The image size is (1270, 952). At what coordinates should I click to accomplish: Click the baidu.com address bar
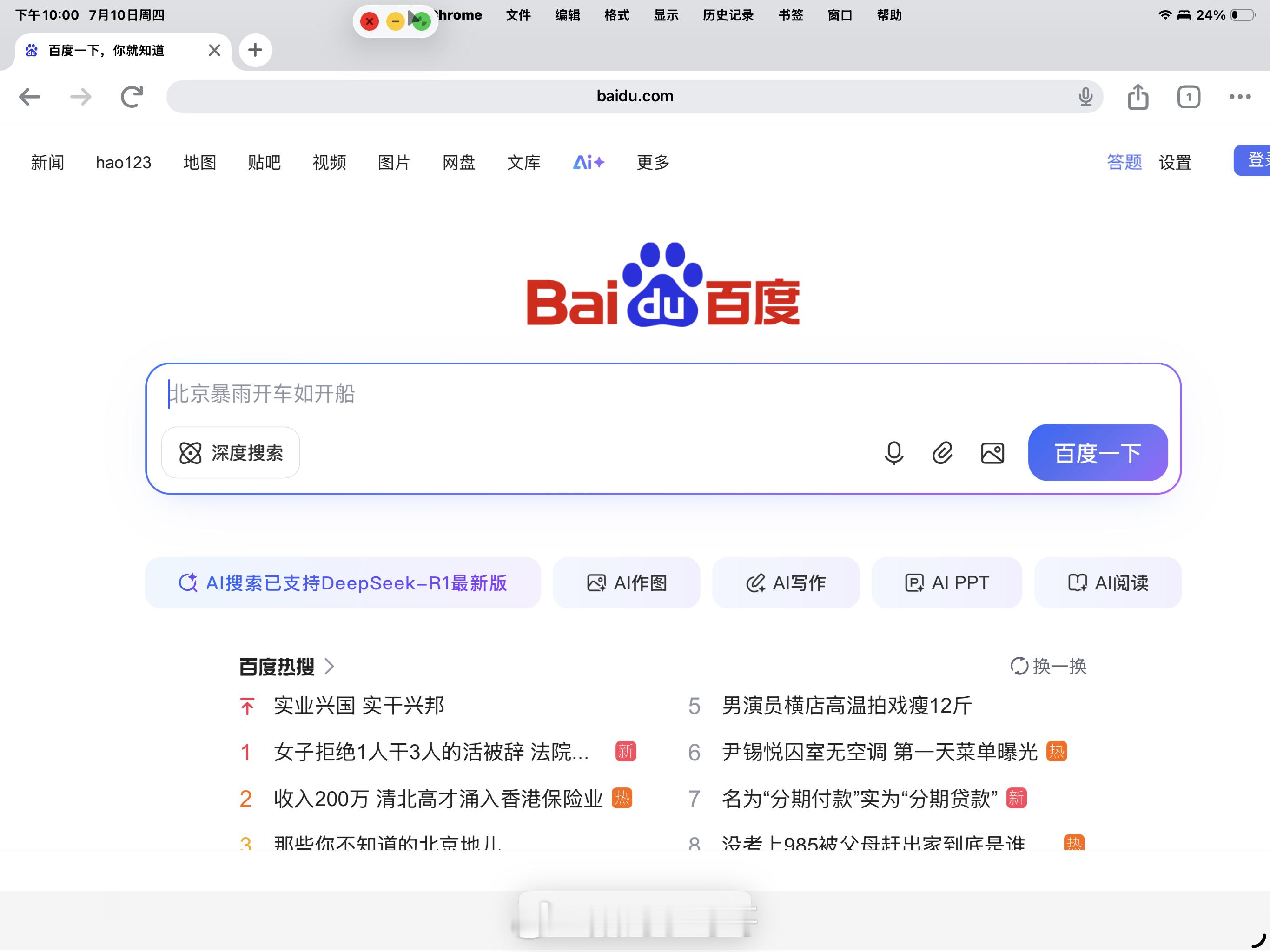tap(635, 97)
